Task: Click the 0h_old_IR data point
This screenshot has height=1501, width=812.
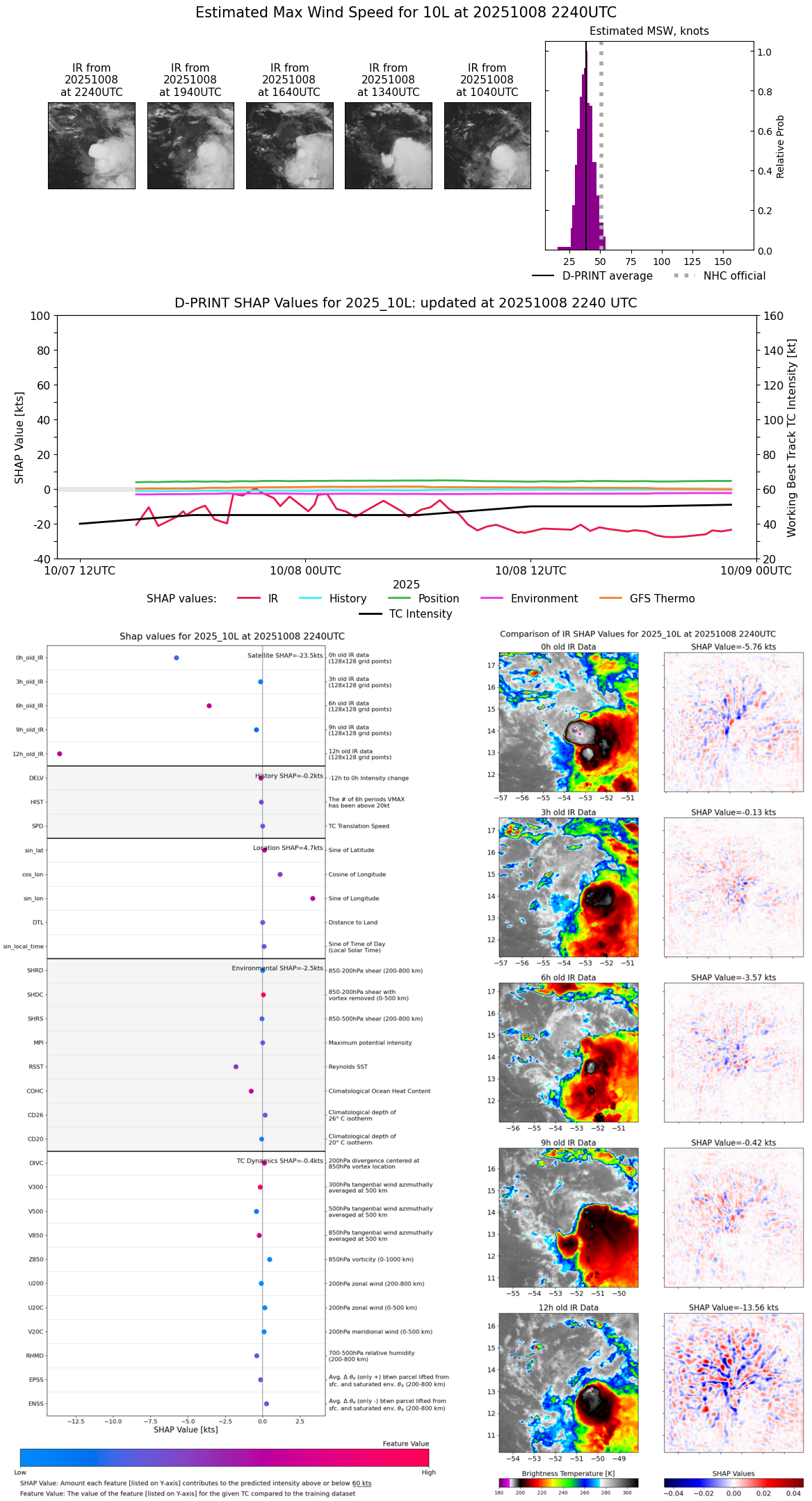Action: (177, 657)
